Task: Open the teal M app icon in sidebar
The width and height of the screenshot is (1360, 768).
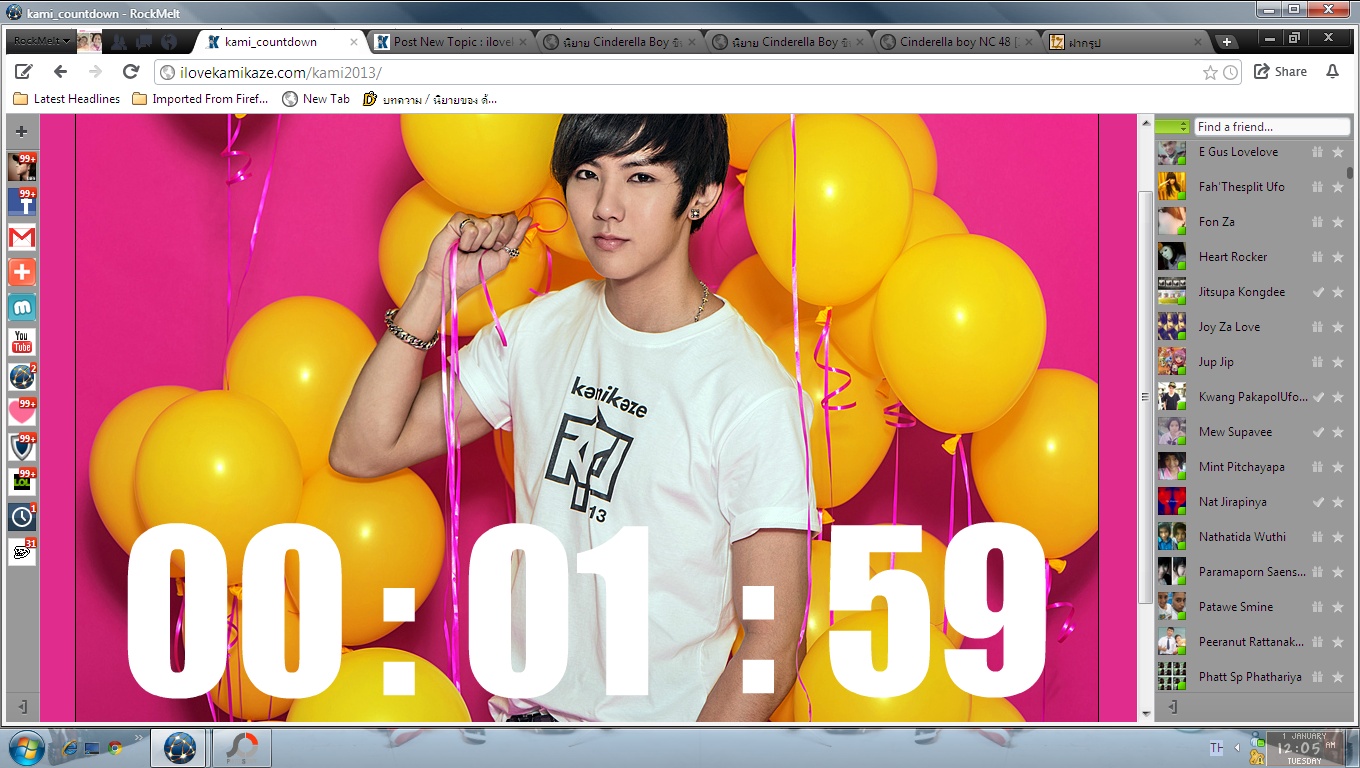Action: 22,307
